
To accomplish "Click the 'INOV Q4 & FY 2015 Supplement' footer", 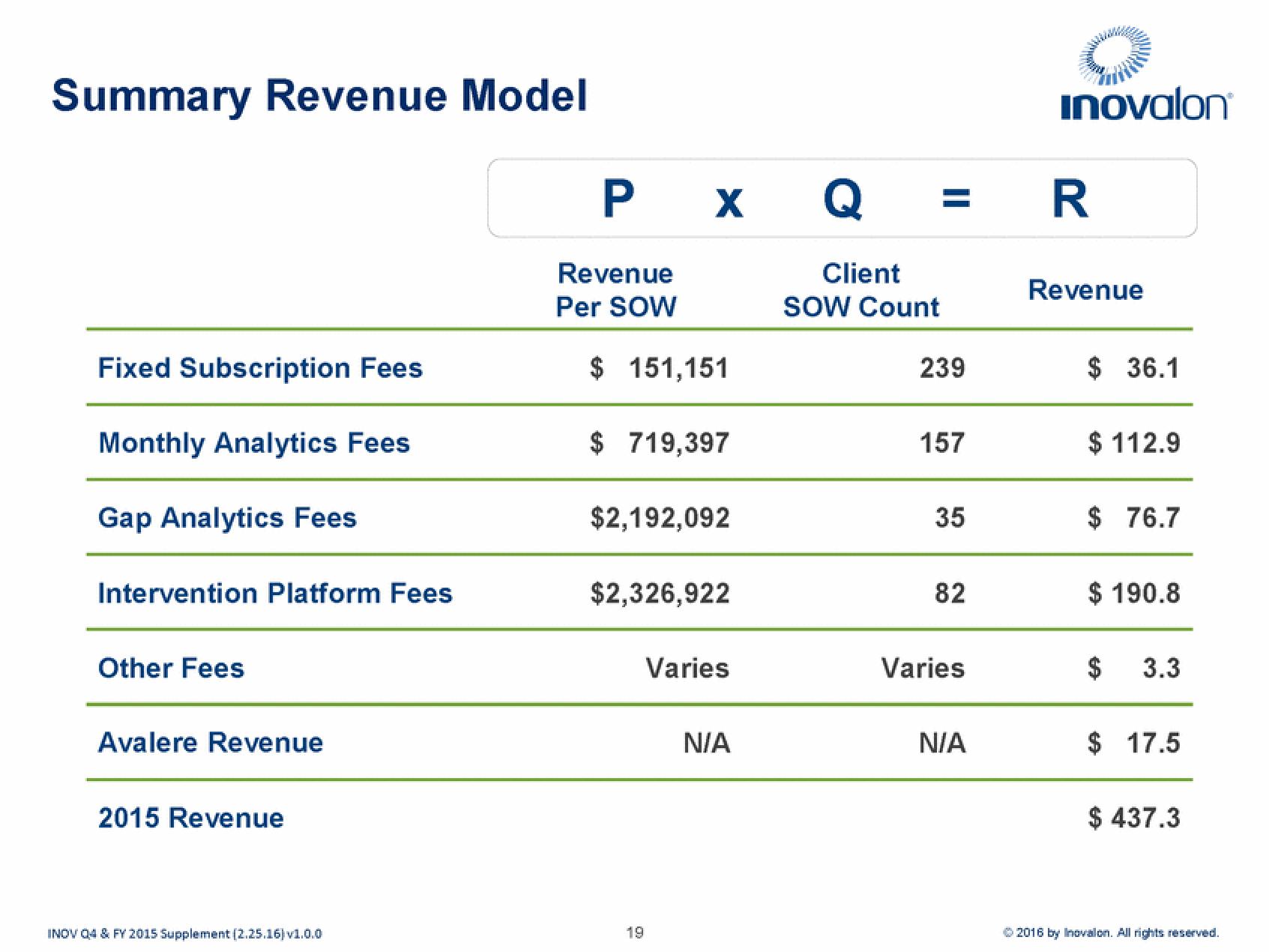I will pos(185,933).
